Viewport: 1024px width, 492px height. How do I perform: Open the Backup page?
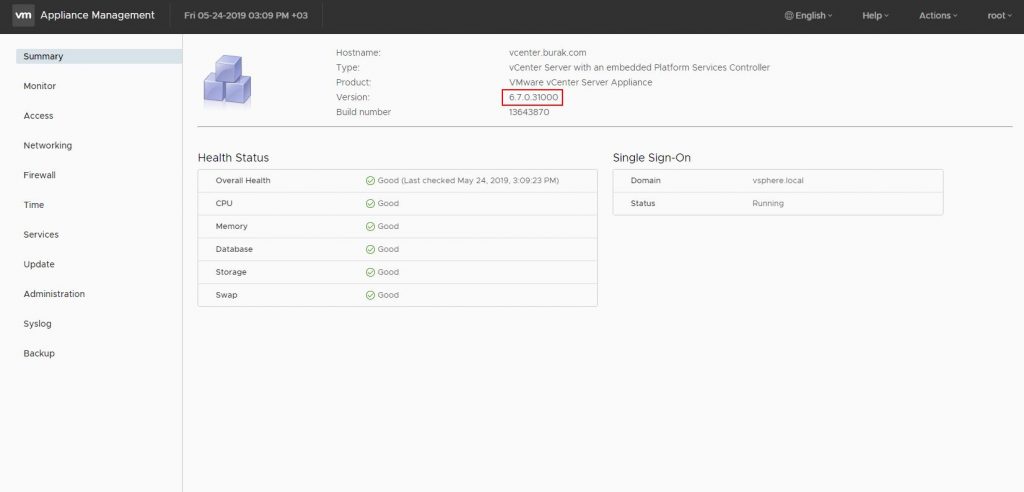[x=39, y=353]
